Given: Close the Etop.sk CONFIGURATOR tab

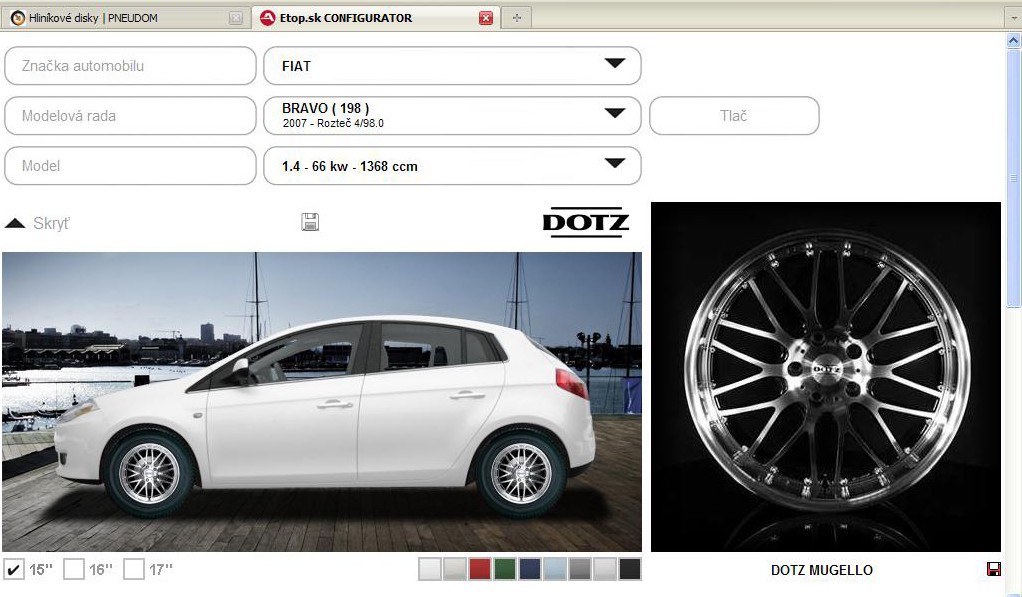Looking at the screenshot, I should 486,18.
